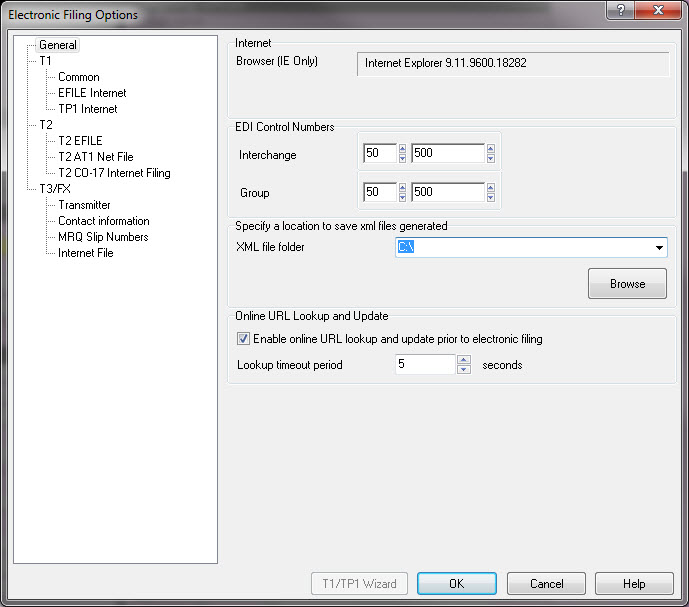Open EFILE Internet settings
The image size is (689, 607).
point(92,93)
